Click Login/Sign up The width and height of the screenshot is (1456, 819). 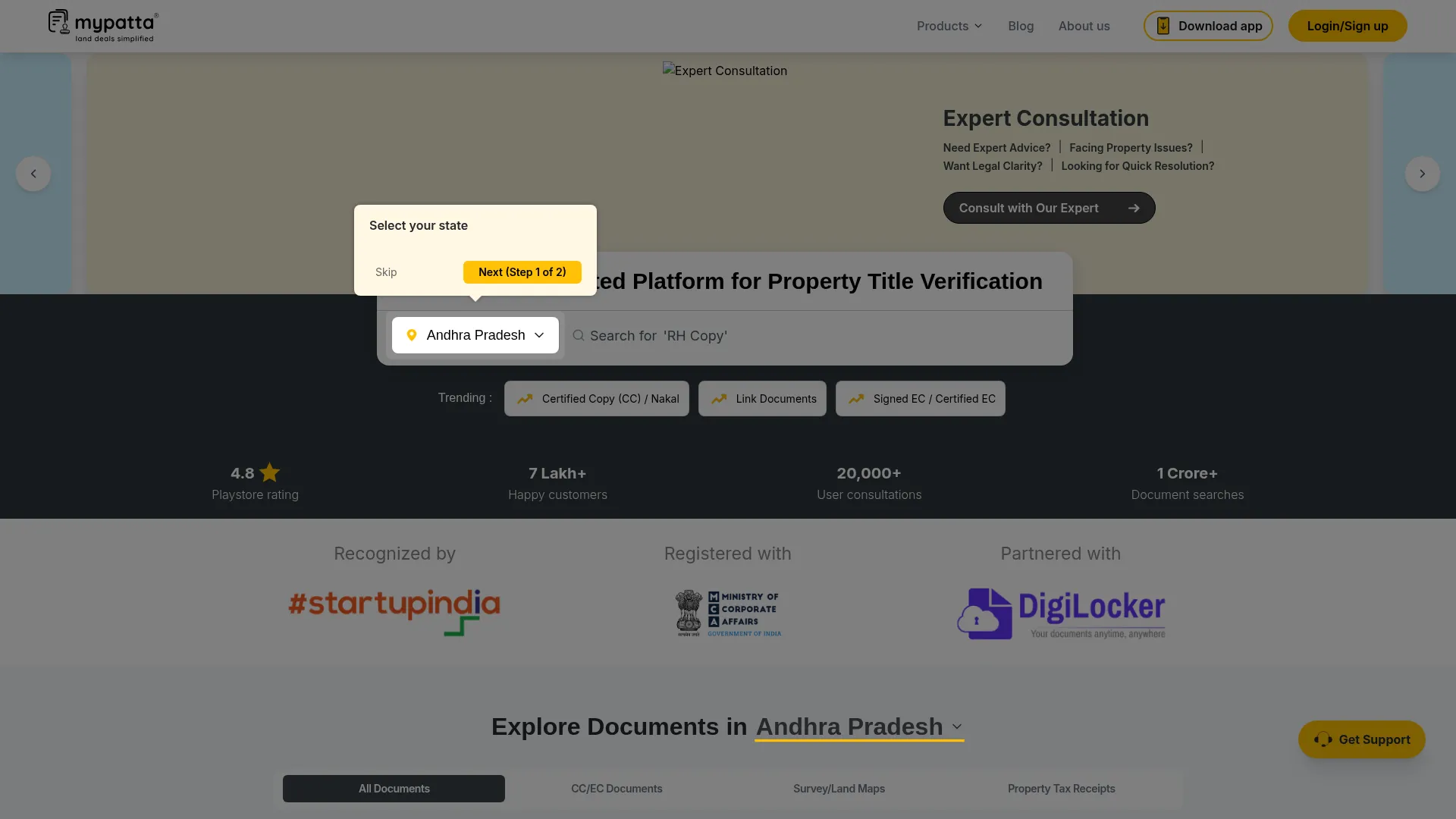pos(1348,26)
